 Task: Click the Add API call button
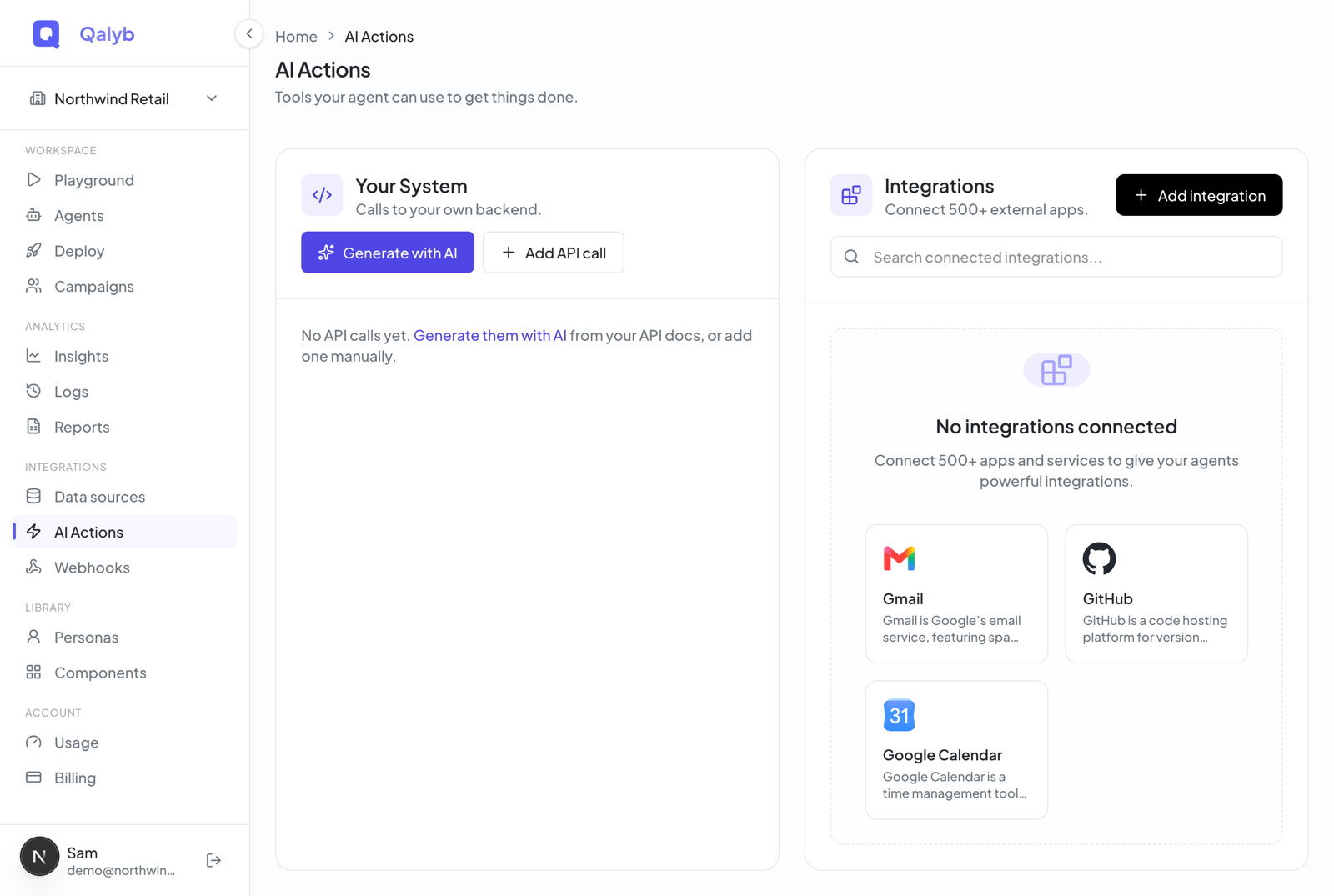point(554,253)
